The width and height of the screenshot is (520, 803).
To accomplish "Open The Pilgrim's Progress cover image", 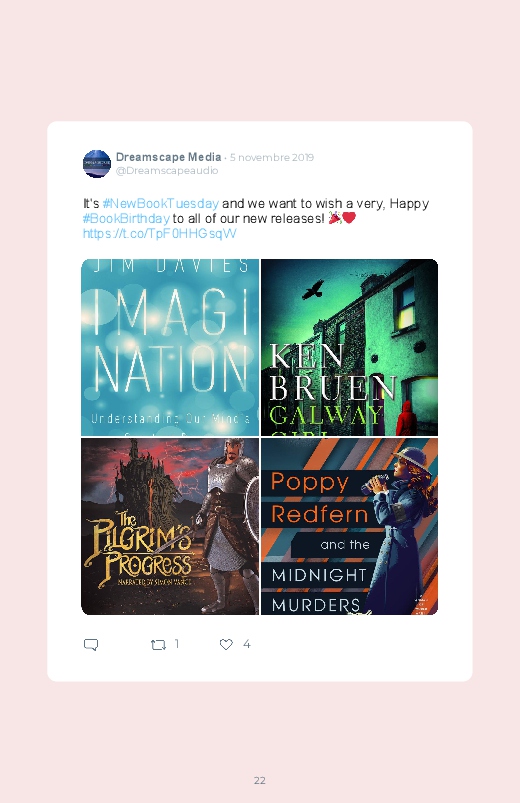I will [x=170, y=526].
